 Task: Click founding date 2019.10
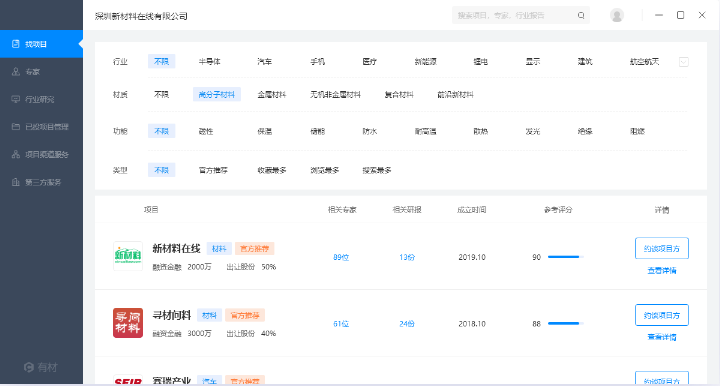(x=472, y=257)
